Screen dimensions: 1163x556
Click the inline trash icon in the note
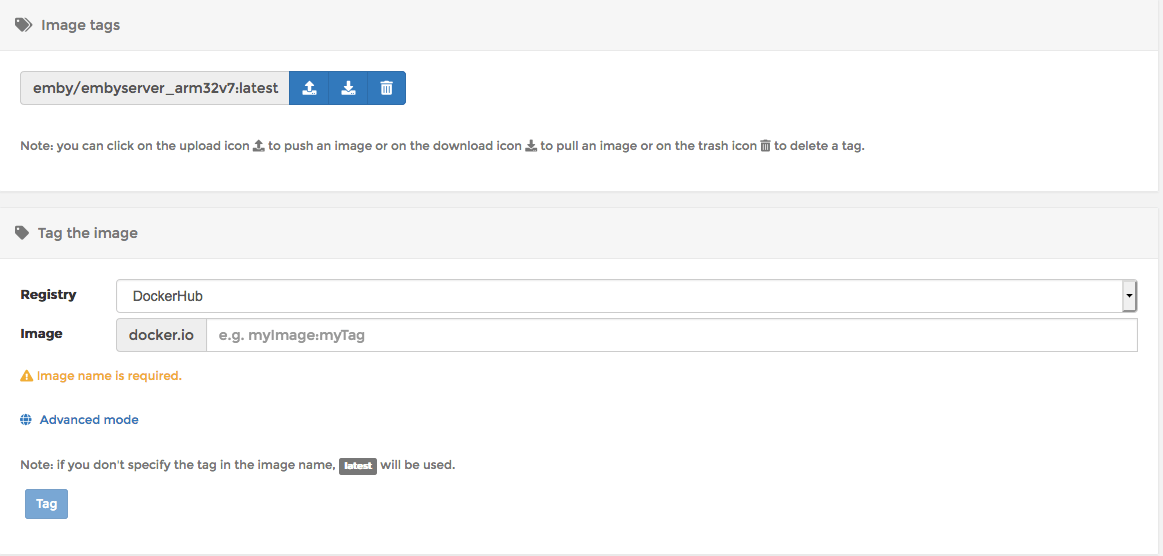(765, 146)
